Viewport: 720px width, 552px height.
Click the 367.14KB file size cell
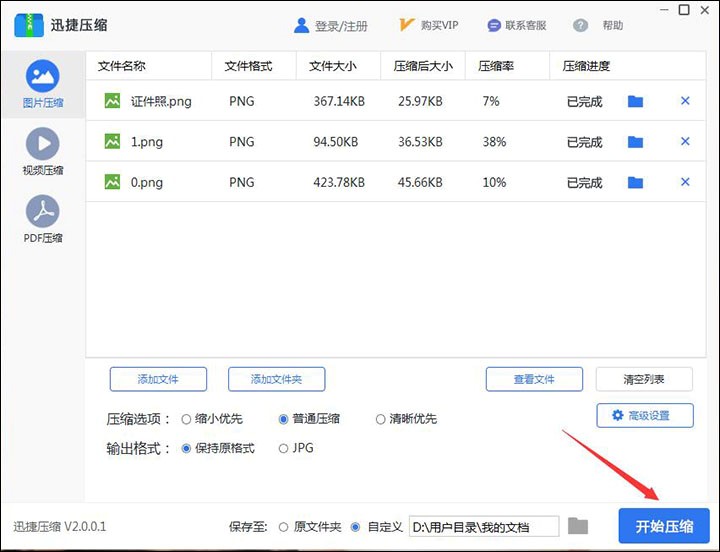pos(339,101)
